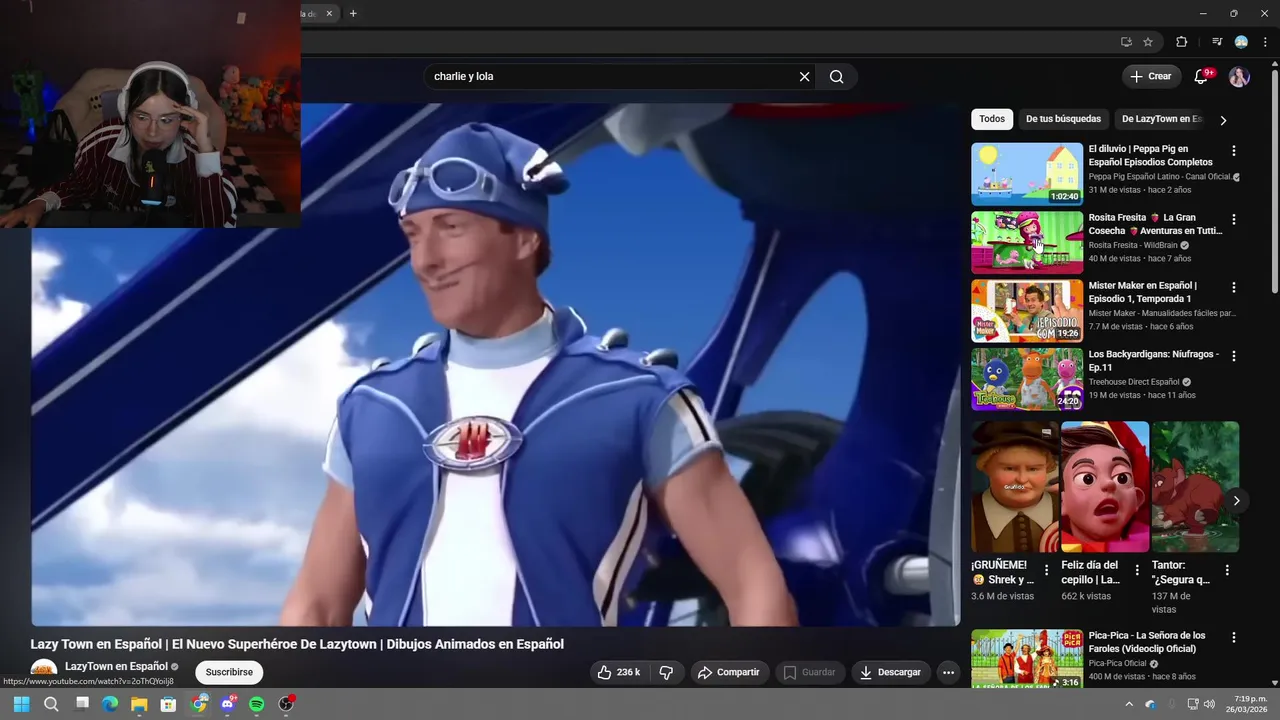The width and height of the screenshot is (1280, 720).
Task: Launch Microsoft Edge from taskbar
Action: (110, 704)
